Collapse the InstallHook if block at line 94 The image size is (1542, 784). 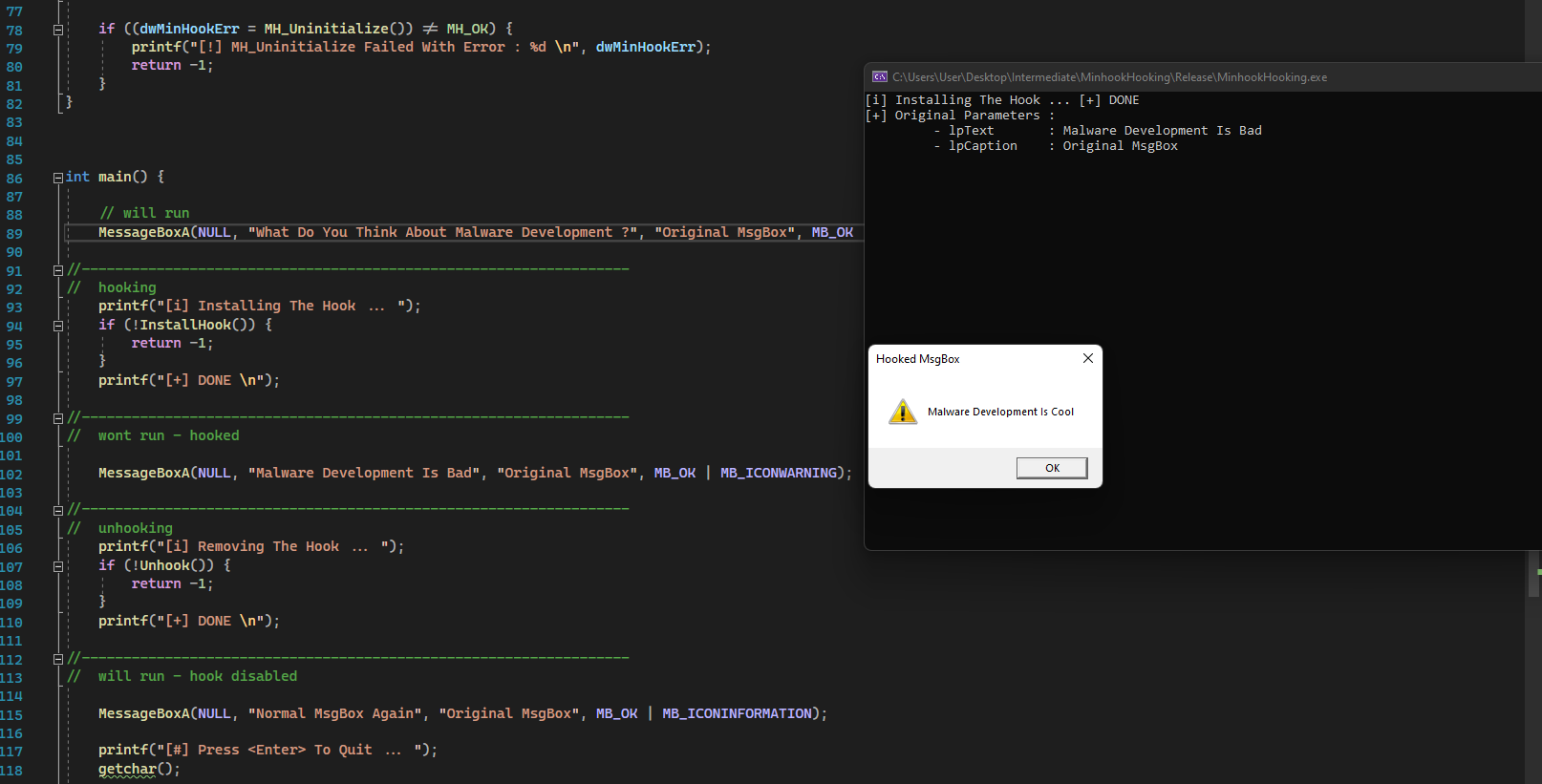pyautogui.click(x=58, y=326)
